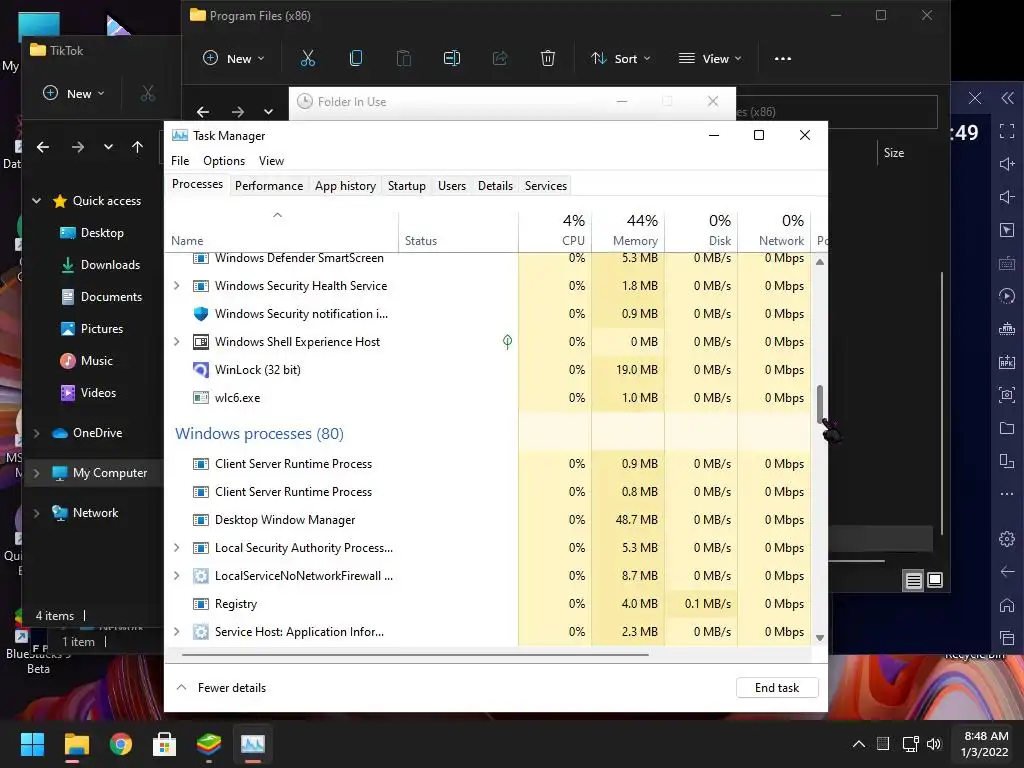Image resolution: width=1024 pixels, height=768 pixels.
Task: Show hidden system tray icons
Action: (859, 744)
